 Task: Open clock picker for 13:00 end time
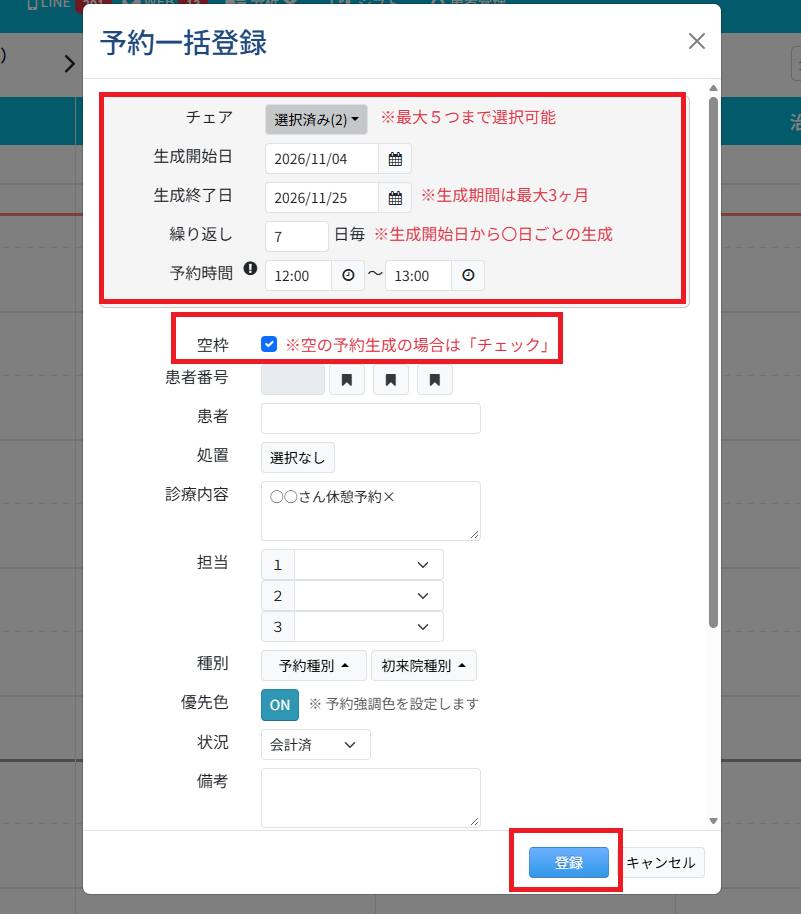(468, 275)
